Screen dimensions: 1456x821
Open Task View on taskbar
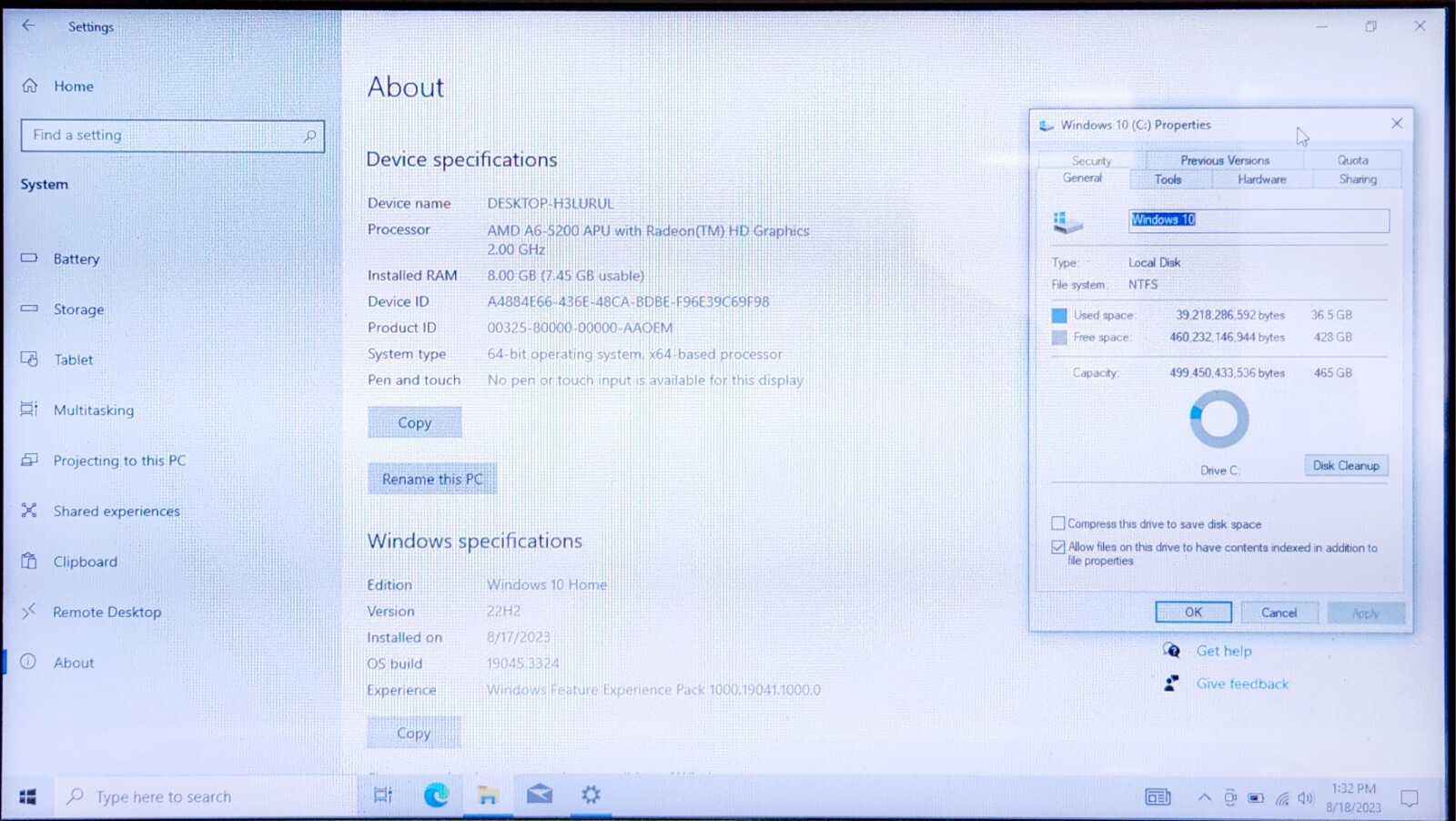(383, 796)
